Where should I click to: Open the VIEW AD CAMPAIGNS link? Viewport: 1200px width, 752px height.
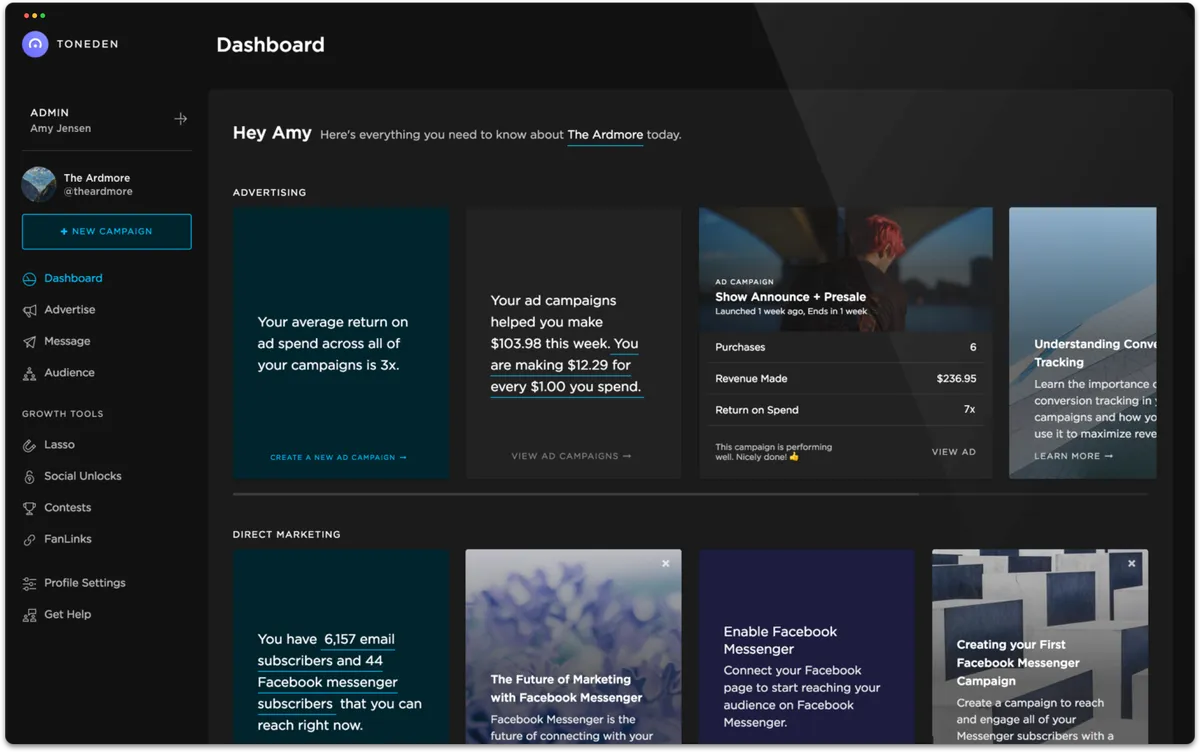point(572,455)
